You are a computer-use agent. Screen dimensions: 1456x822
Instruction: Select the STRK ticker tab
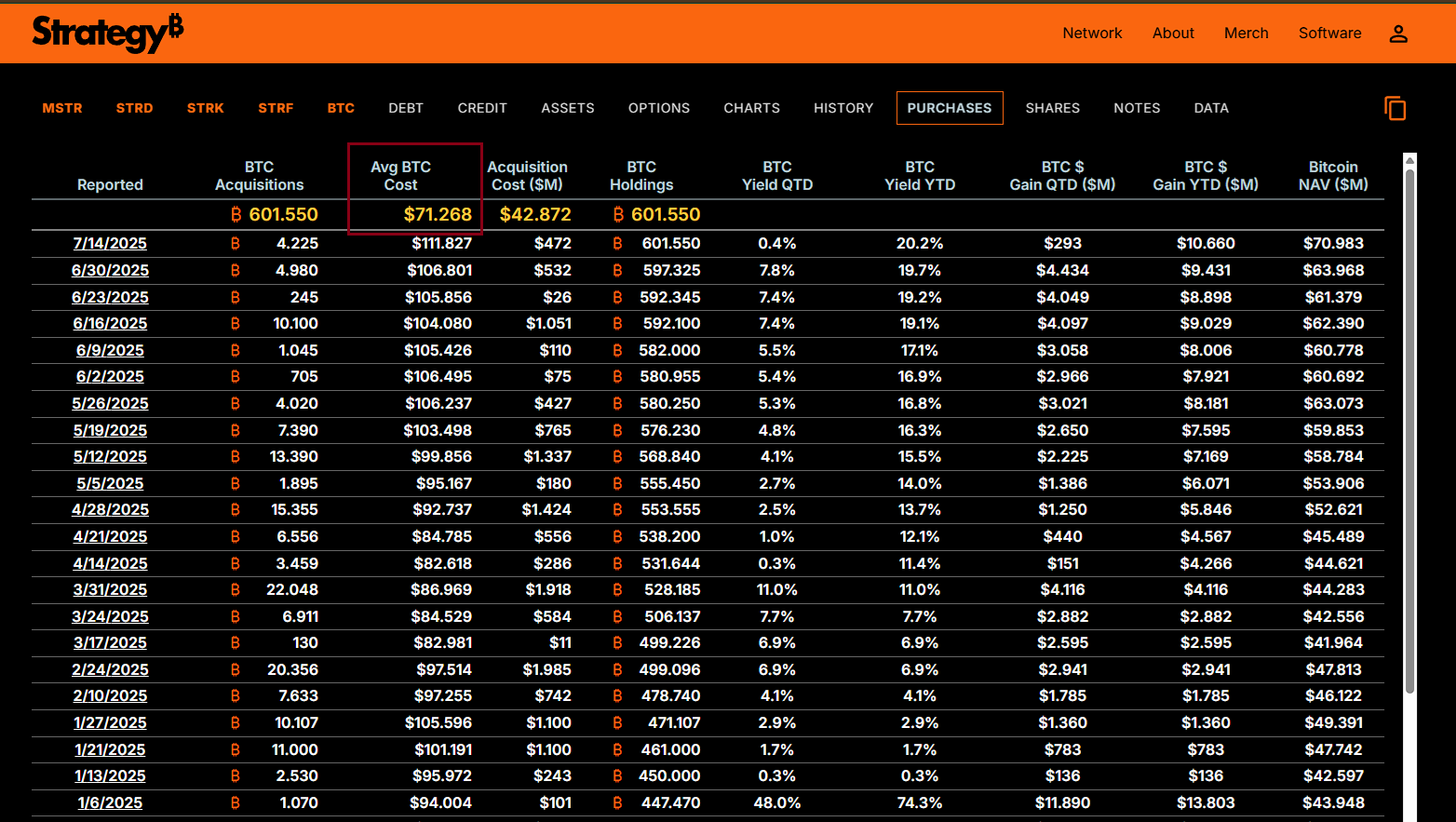tap(205, 108)
